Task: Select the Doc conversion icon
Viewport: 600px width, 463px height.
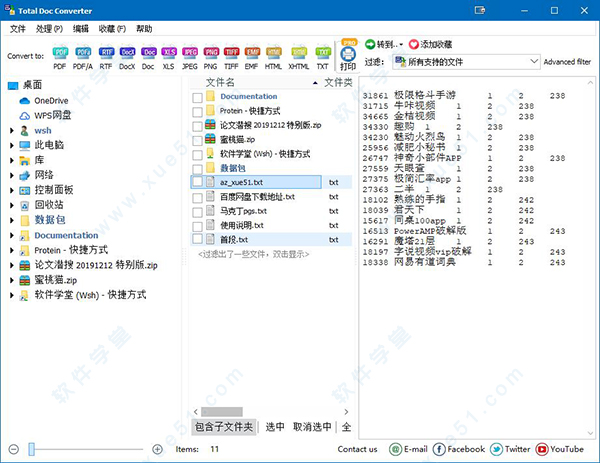Action: [x=148, y=53]
